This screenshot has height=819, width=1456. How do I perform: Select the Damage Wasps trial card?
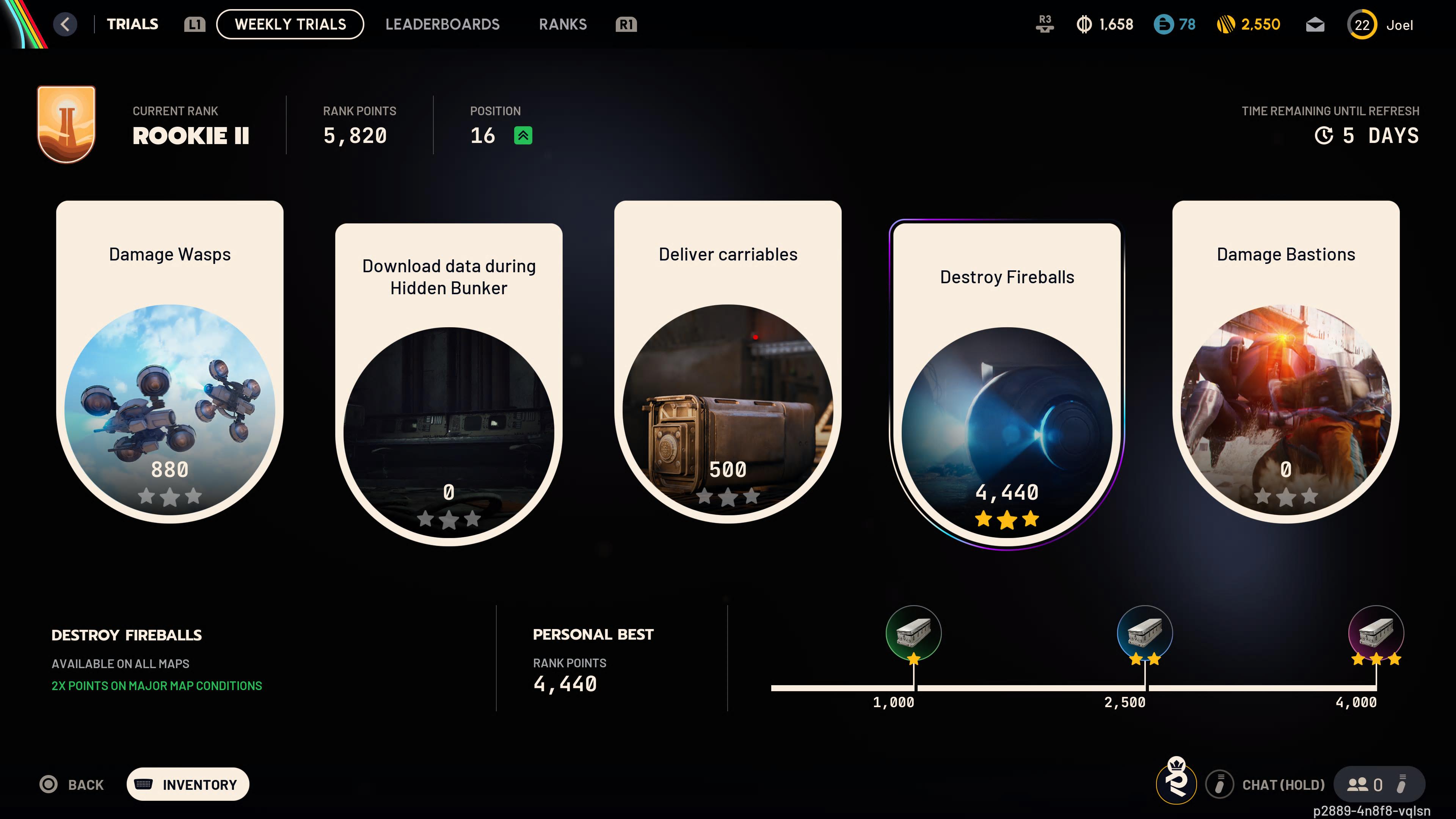click(169, 362)
